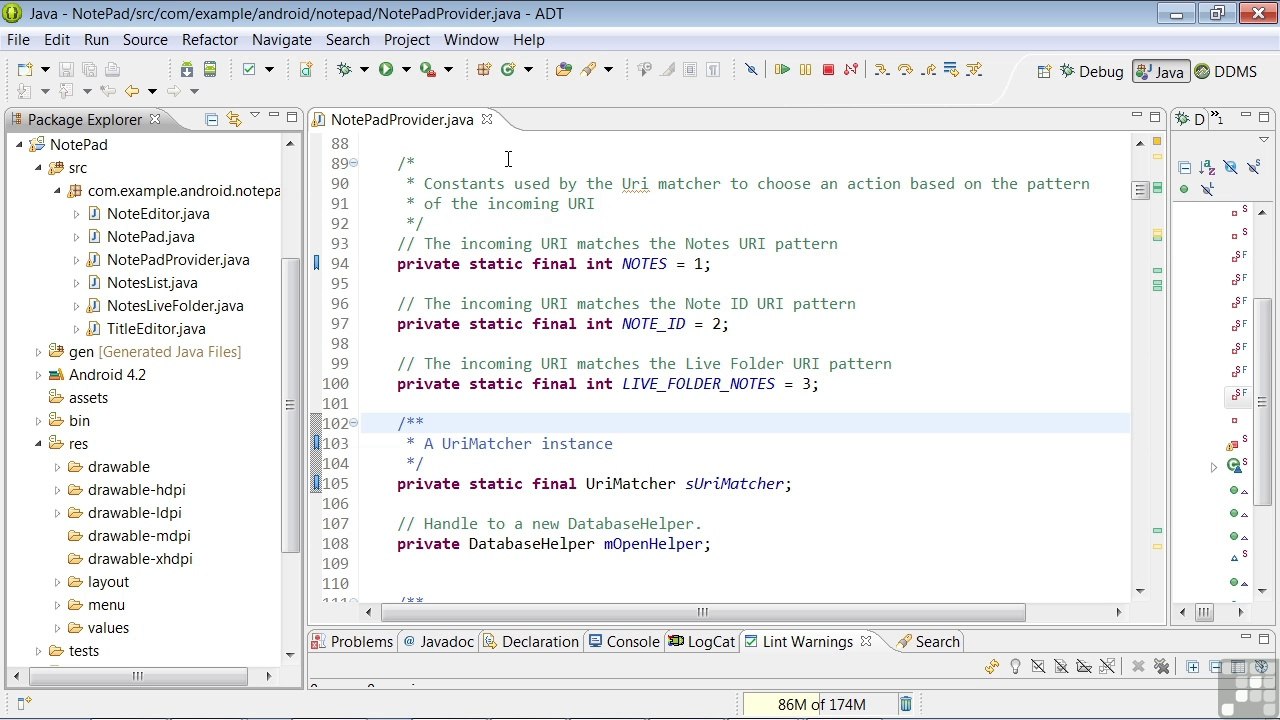Click the Step Return icon
The image size is (1280, 720).
point(928,69)
